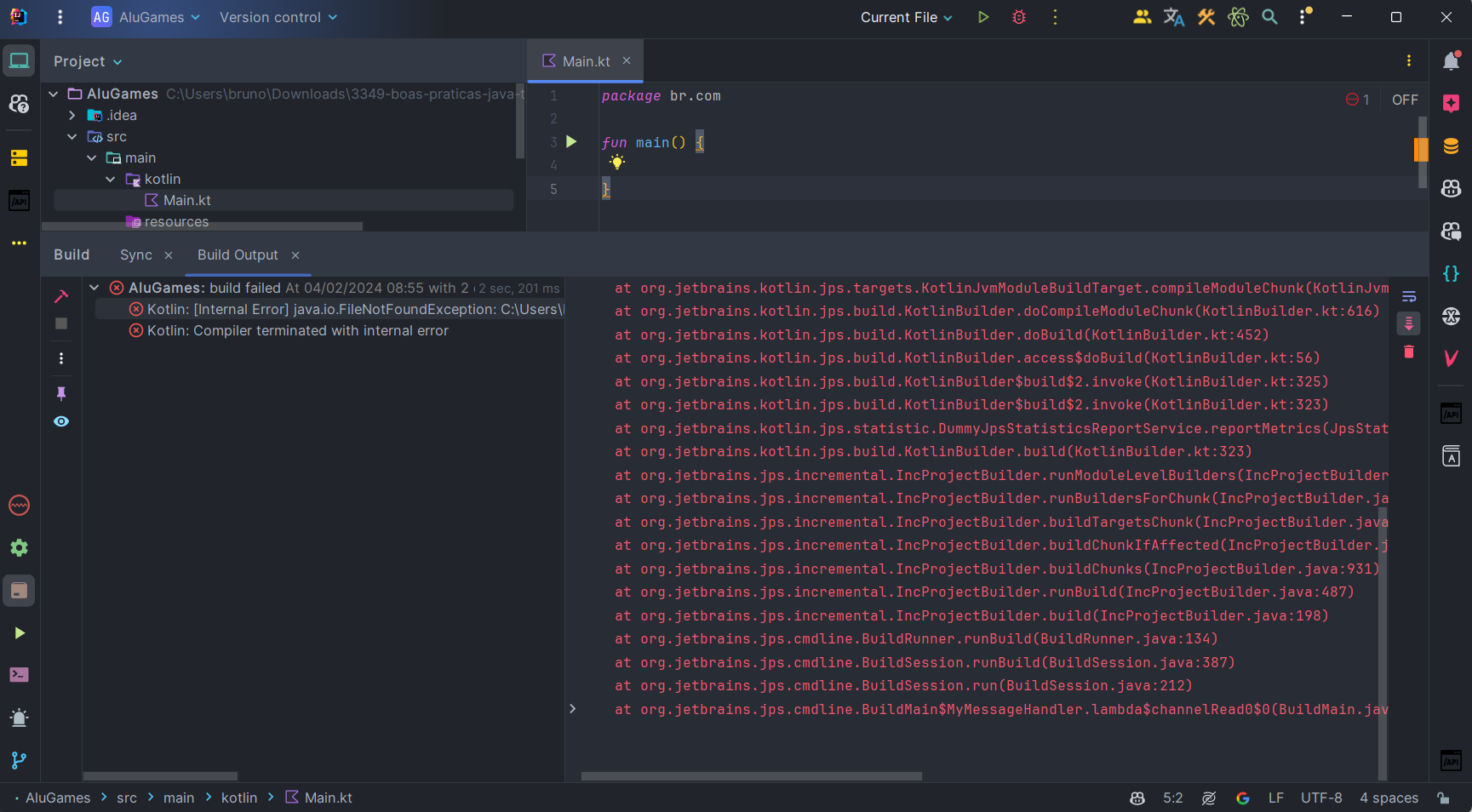Collapse the src folder
Screen dimensions: 1472x812
(x=72, y=136)
